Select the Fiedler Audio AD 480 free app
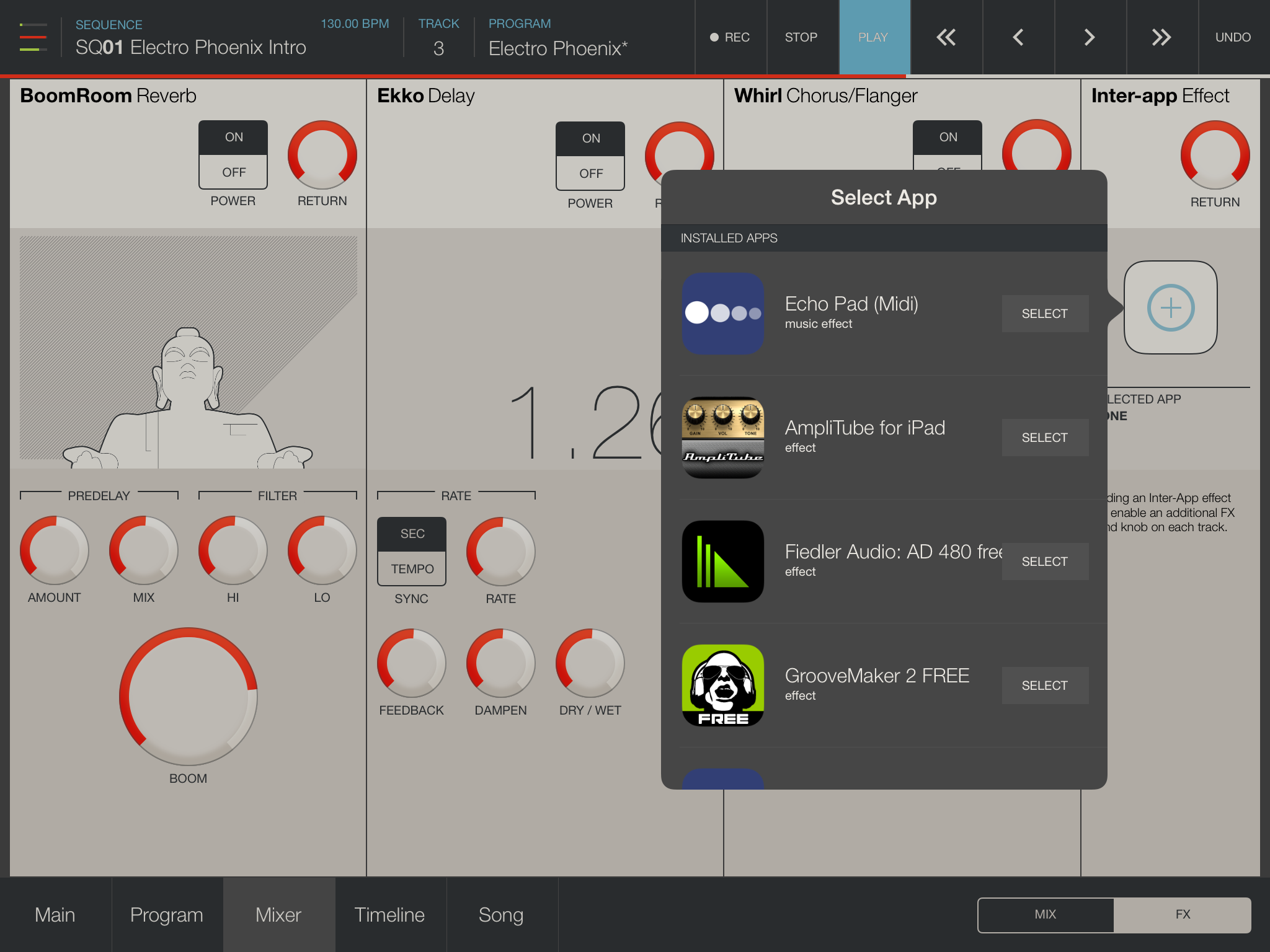Viewport: 1270px width, 952px height. [1045, 562]
